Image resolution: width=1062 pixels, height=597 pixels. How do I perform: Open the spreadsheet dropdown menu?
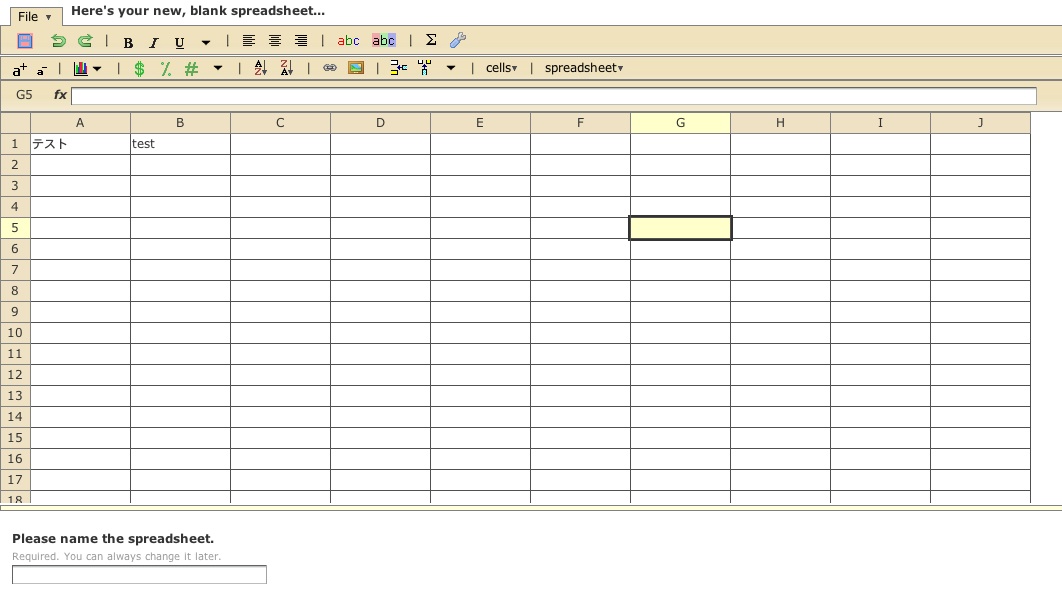coord(584,68)
